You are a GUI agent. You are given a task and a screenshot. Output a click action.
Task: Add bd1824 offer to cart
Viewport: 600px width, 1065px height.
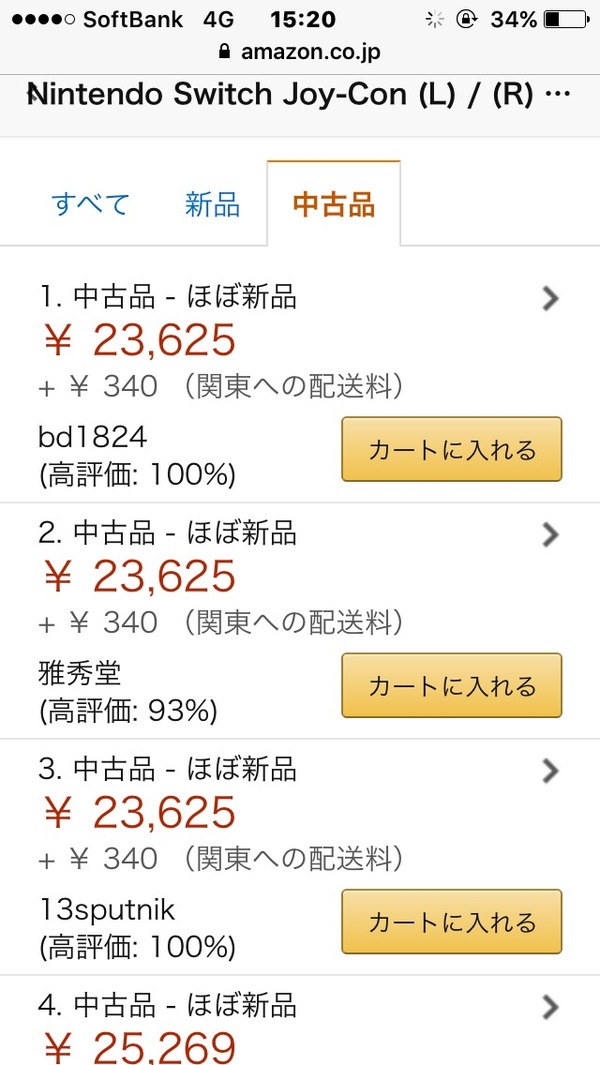point(452,450)
